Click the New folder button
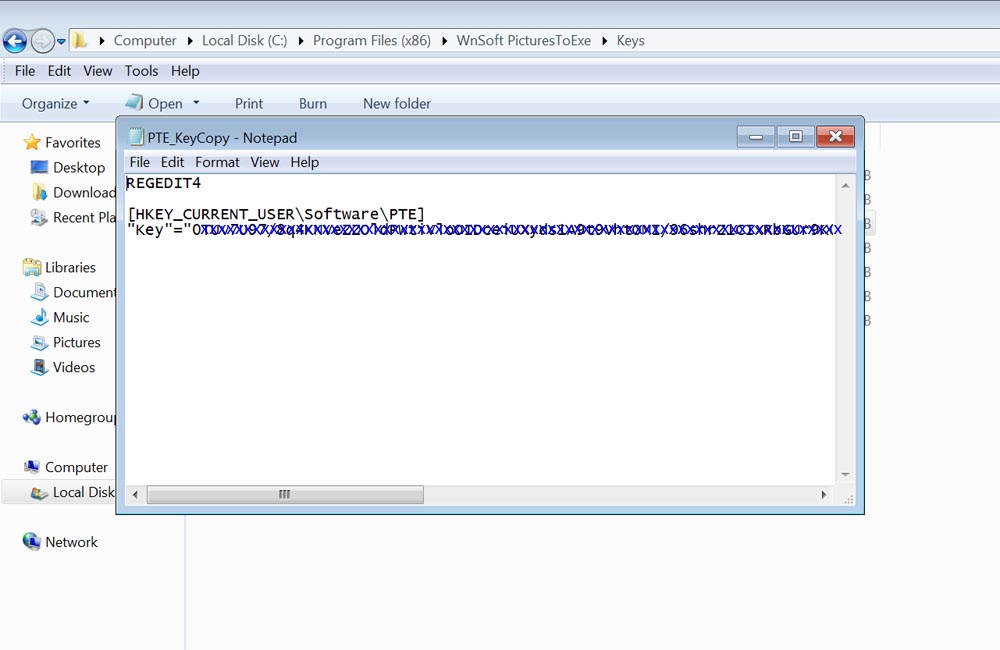The image size is (1000, 650). tap(397, 103)
